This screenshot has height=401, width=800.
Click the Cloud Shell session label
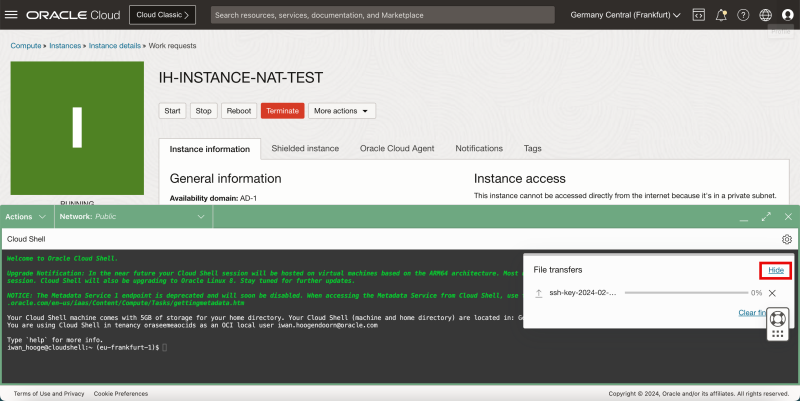27,239
